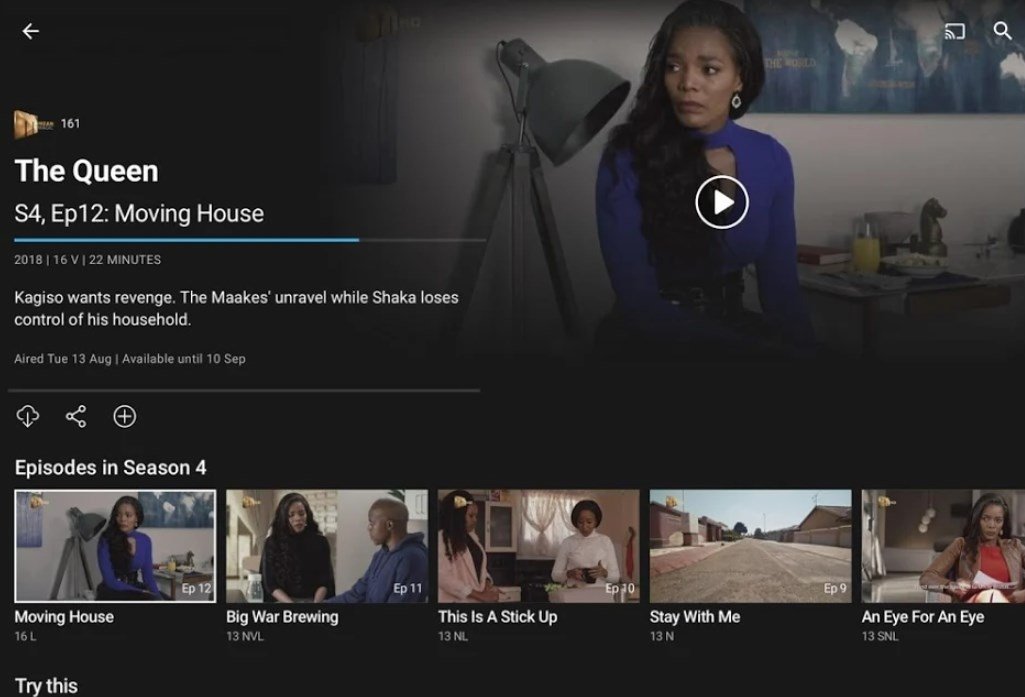Open search with the magnifier icon
Screen dimensions: 1025x697
(1002, 31)
